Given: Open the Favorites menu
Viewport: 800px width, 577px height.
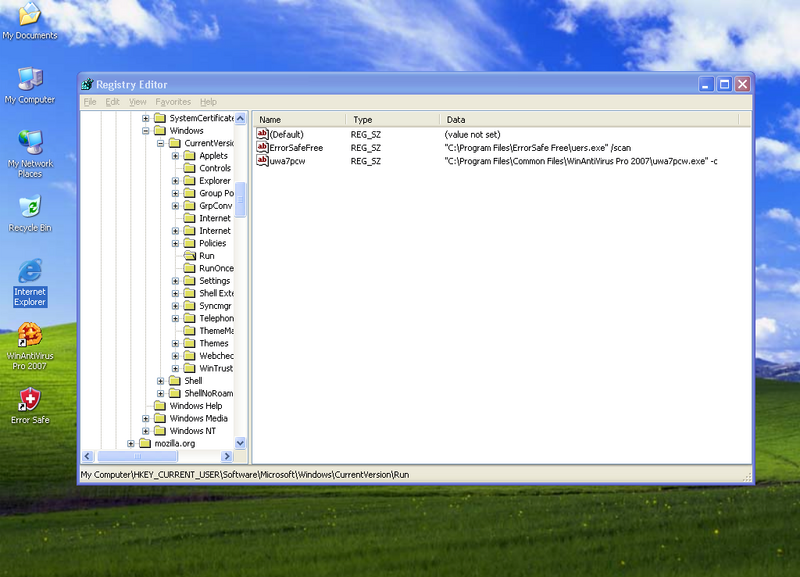Looking at the screenshot, I should pos(173,102).
